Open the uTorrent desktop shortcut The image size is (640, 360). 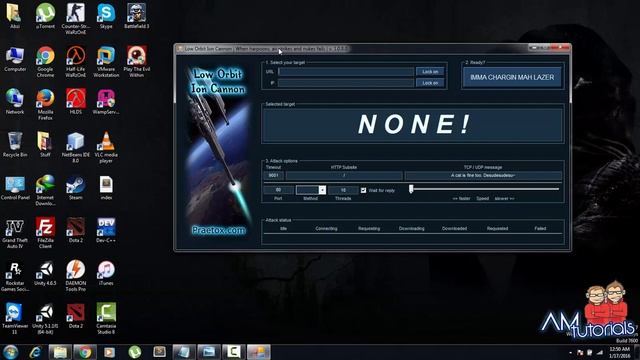tap(45, 16)
